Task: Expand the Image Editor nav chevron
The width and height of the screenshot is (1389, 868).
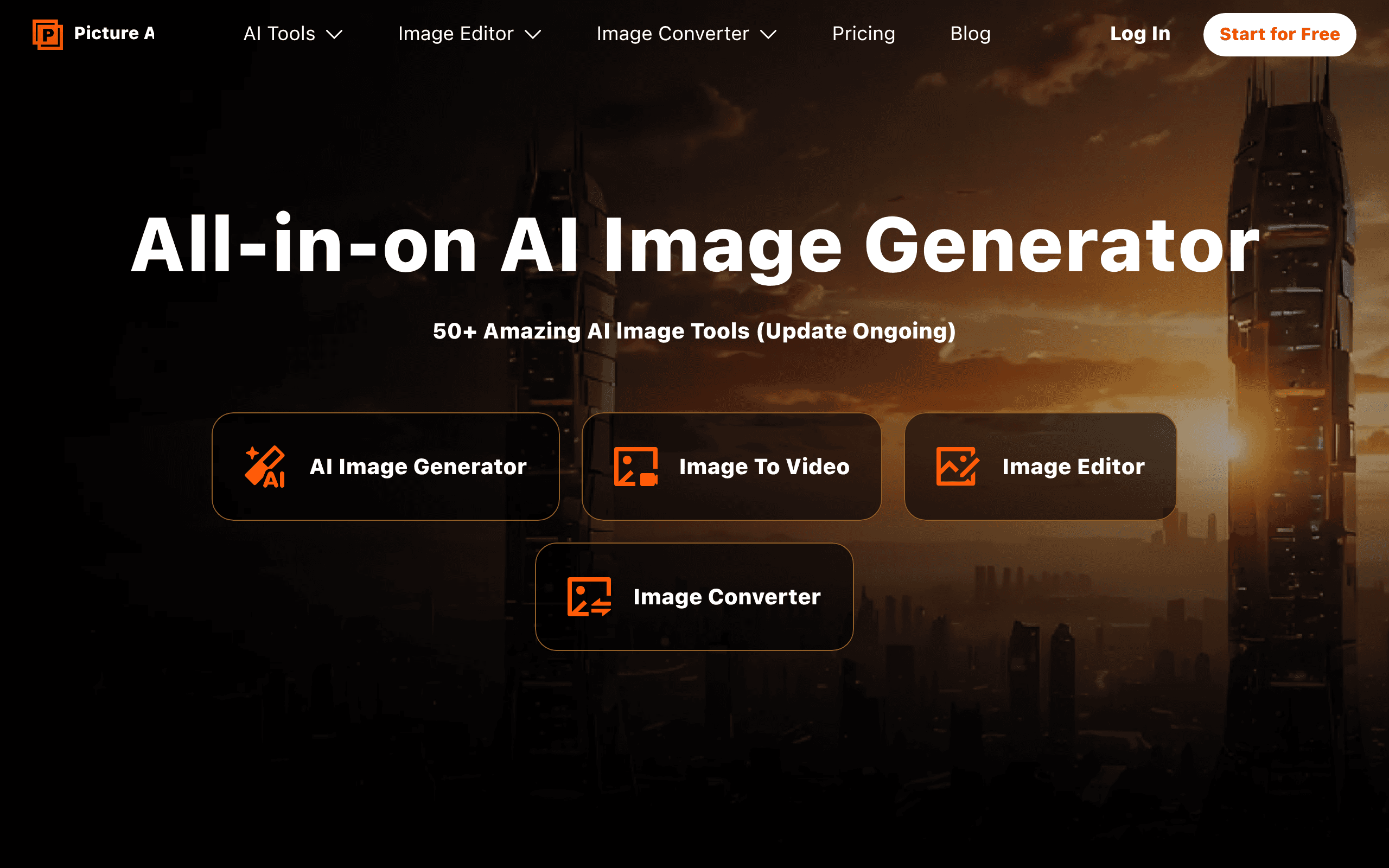Action: 533,34
